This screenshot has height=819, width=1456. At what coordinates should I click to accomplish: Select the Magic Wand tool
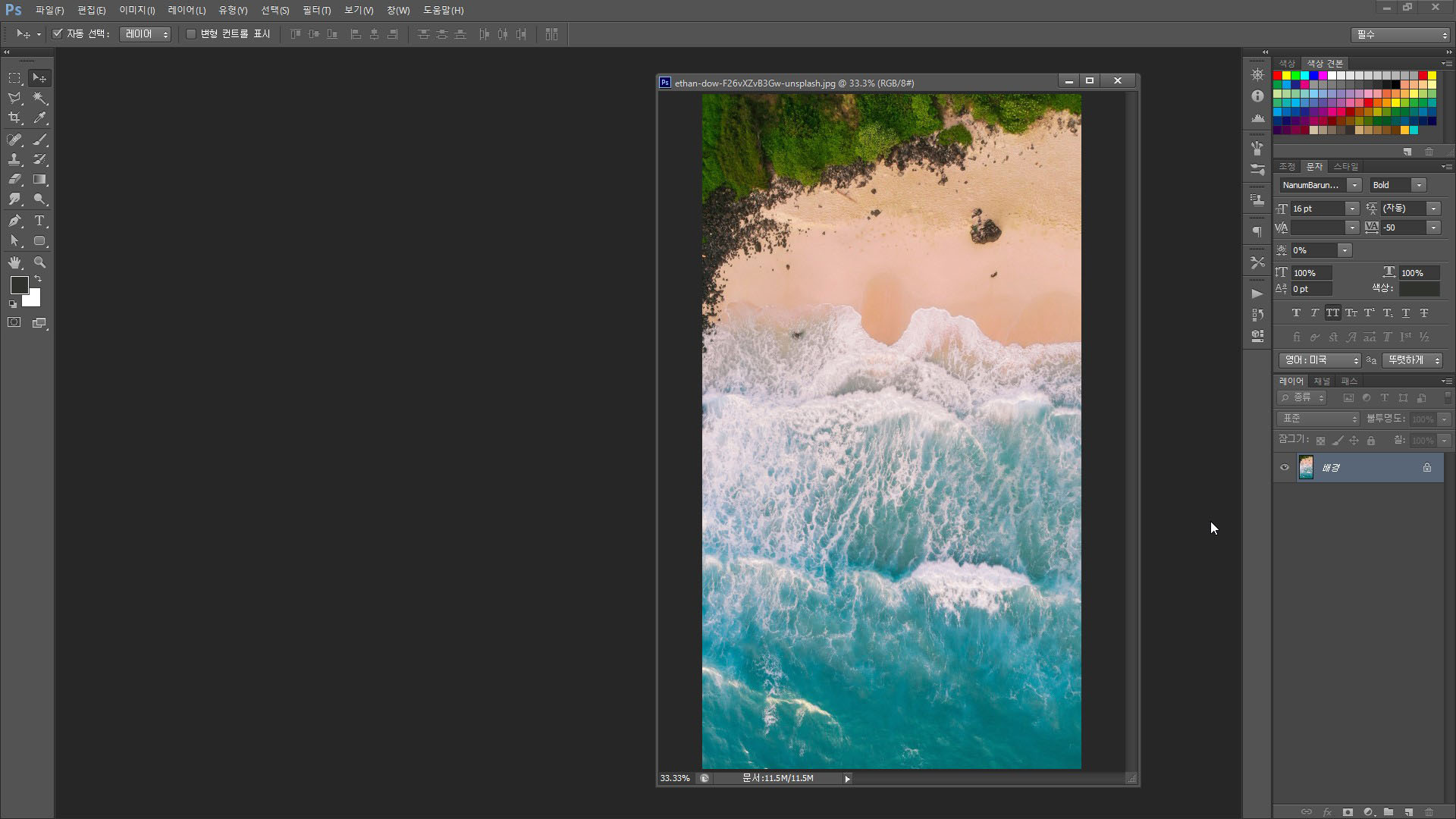pyautogui.click(x=40, y=99)
